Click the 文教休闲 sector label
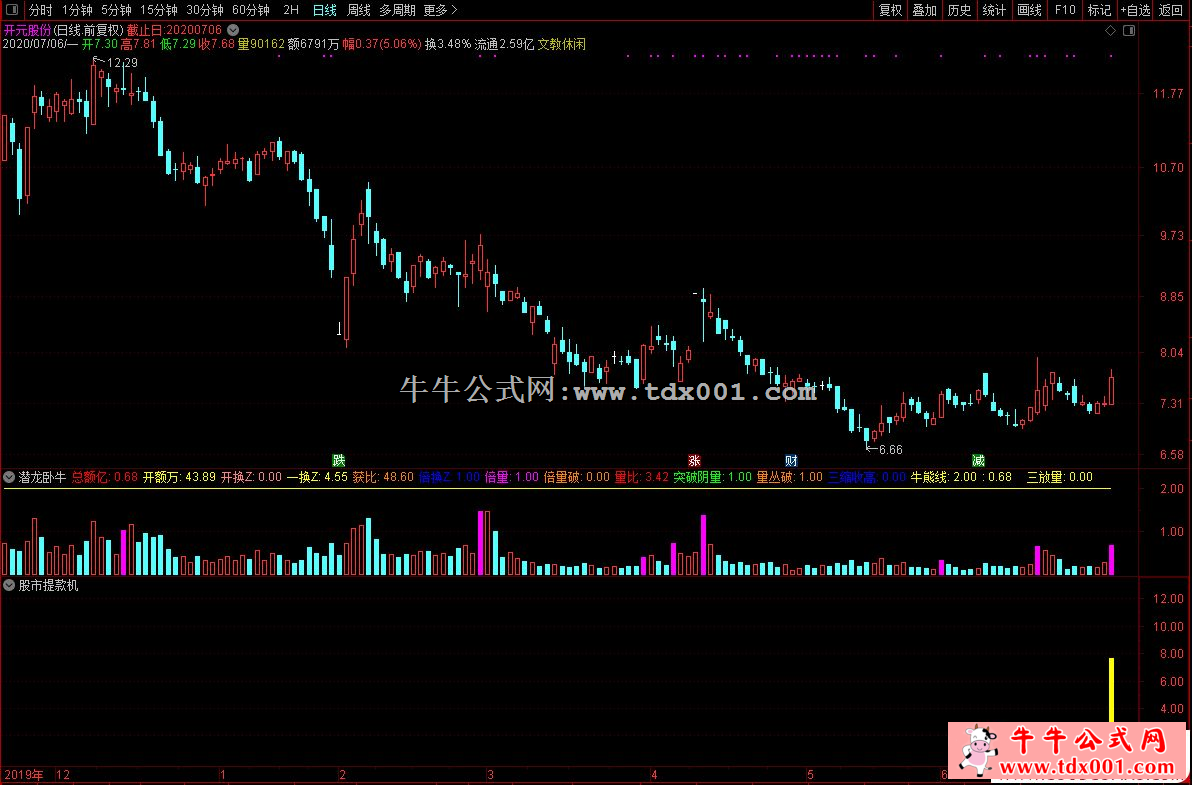The width and height of the screenshot is (1192, 785). pos(562,44)
